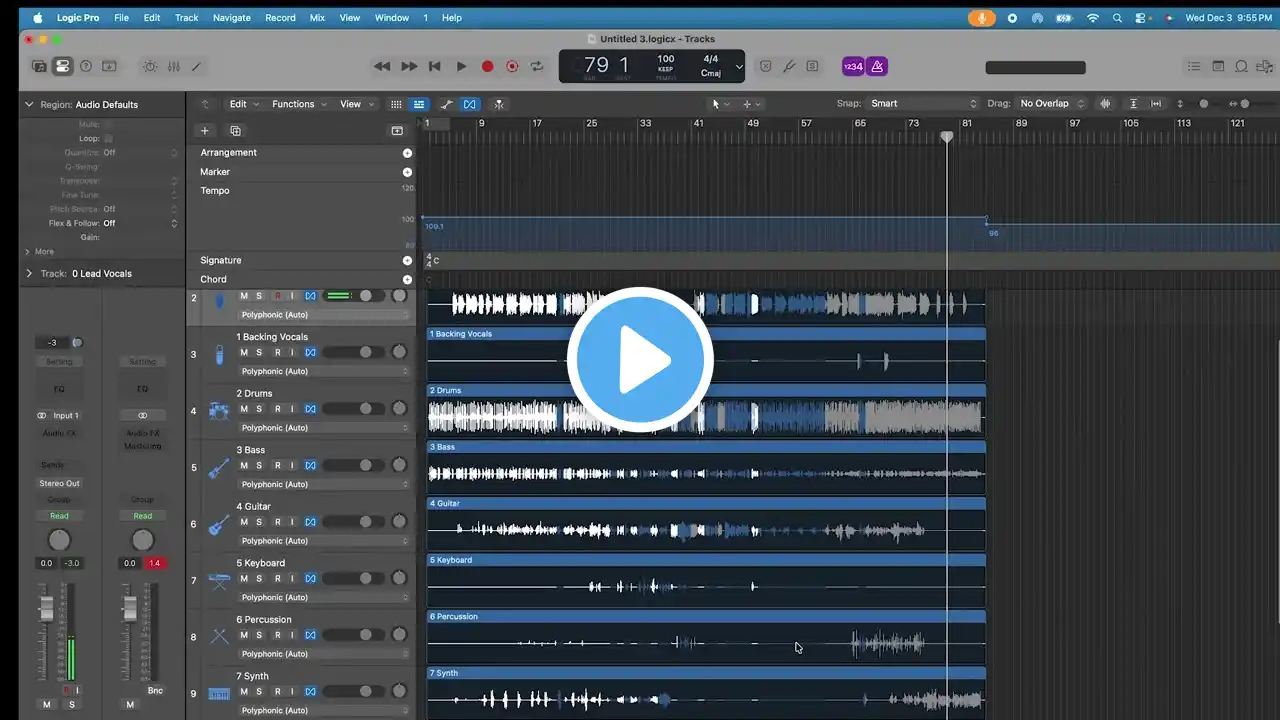Viewport: 1280px width, 720px height.
Task: Mute the 2 Drums track
Action: click(243, 409)
